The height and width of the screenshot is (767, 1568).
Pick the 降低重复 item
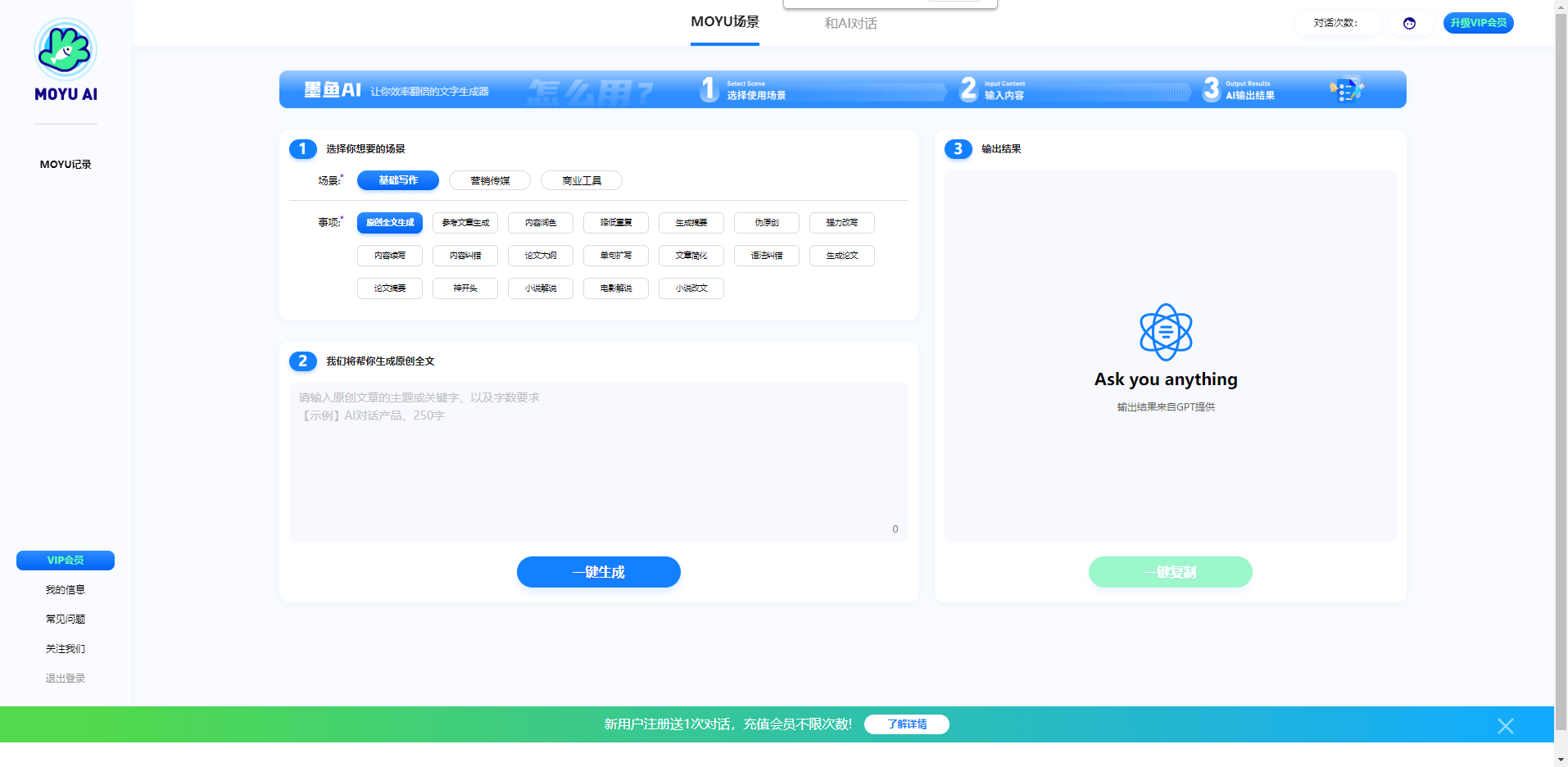[616, 223]
